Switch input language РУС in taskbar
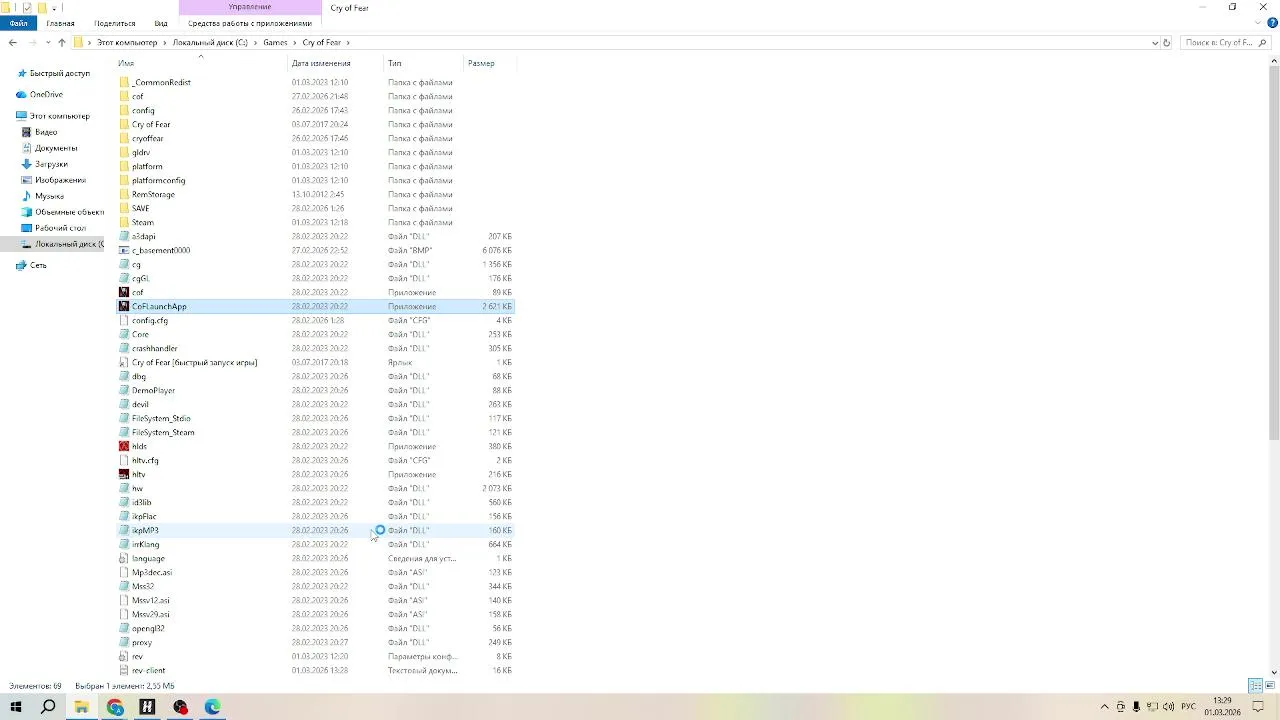Viewport: 1280px width, 720px height. click(x=1188, y=707)
